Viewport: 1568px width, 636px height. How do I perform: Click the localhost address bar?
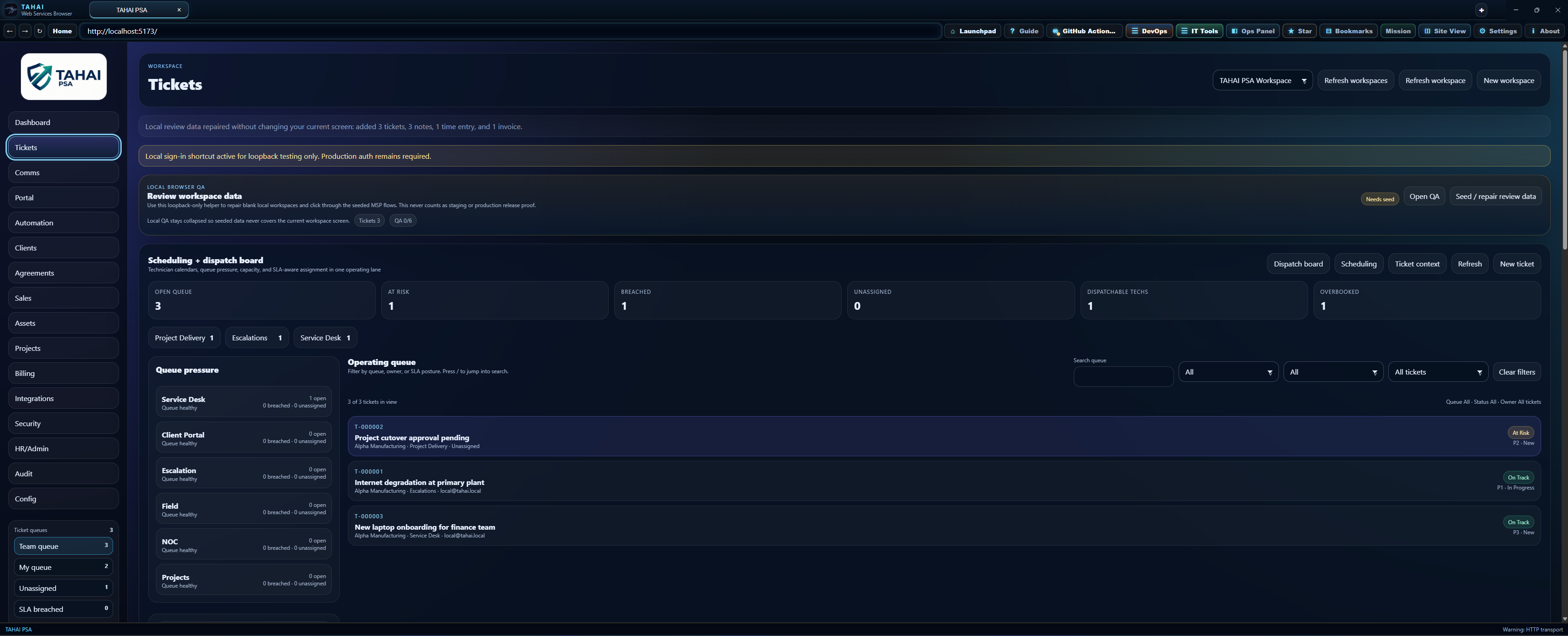[510, 31]
